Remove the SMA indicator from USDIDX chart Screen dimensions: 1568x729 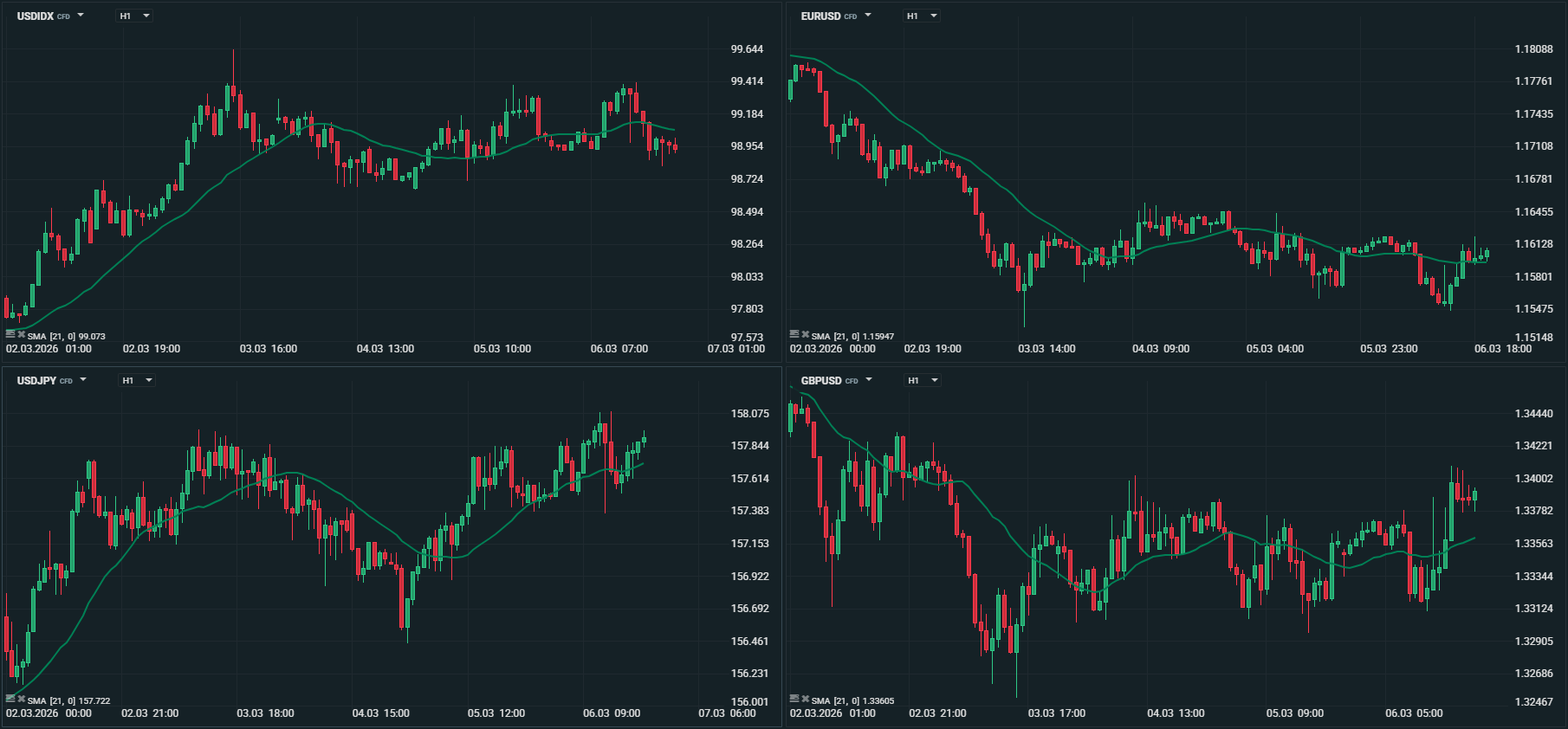tap(22, 334)
